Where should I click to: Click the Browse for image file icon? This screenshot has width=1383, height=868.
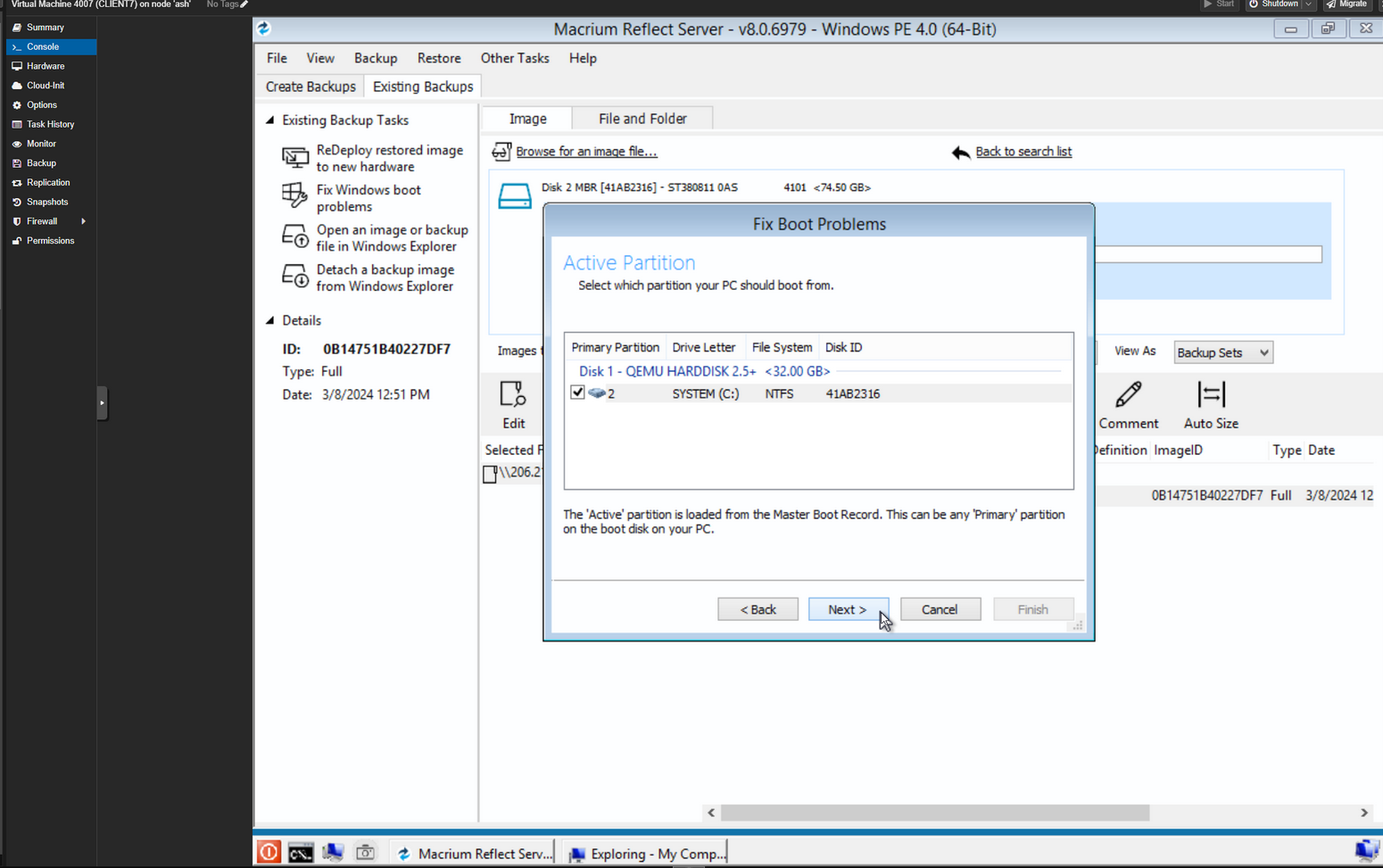coord(501,152)
